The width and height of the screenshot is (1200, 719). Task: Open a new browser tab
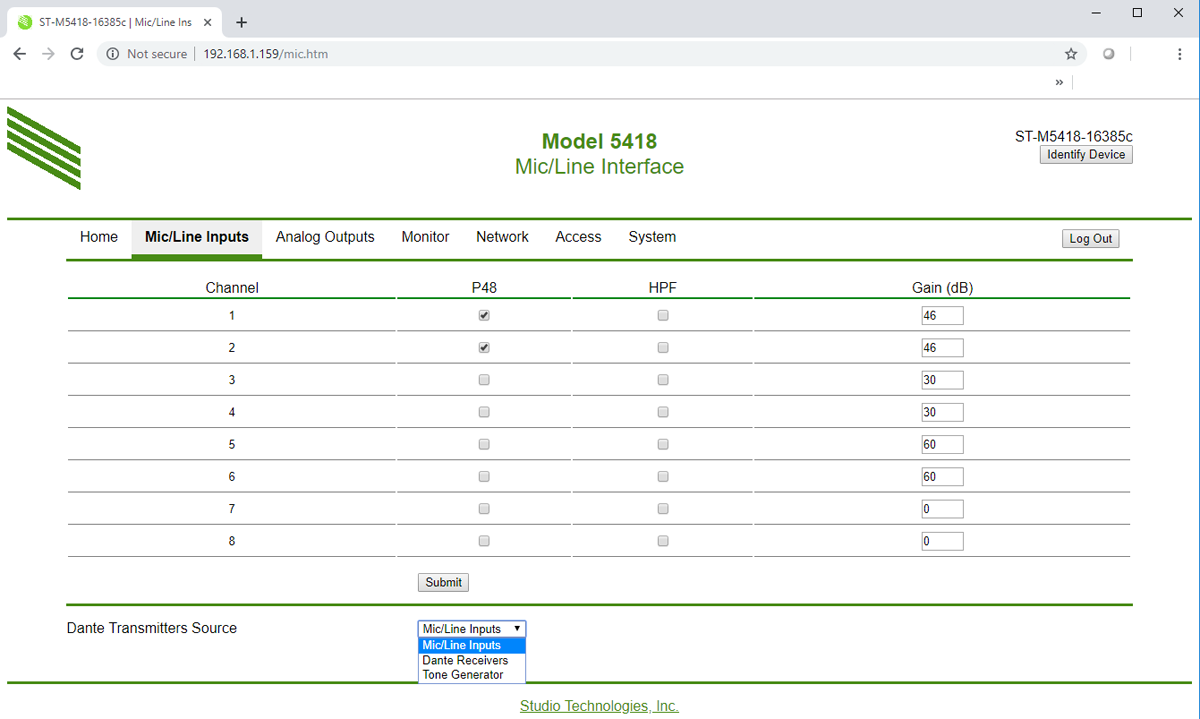[241, 22]
